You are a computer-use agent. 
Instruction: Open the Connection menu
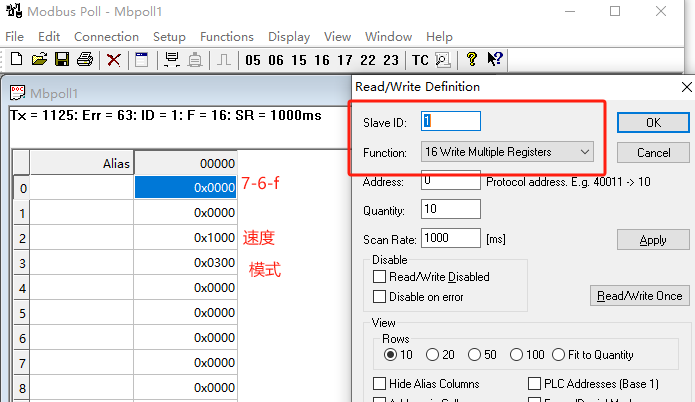[106, 36]
